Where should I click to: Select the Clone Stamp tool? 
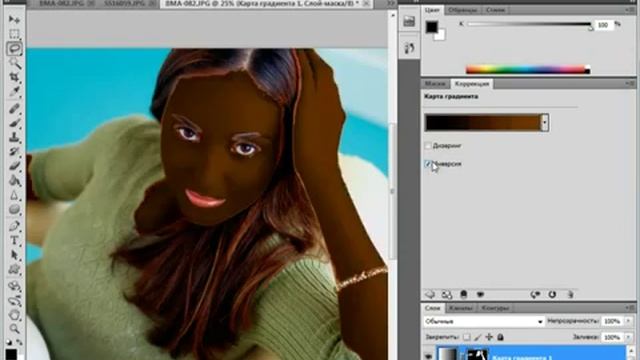[14, 137]
